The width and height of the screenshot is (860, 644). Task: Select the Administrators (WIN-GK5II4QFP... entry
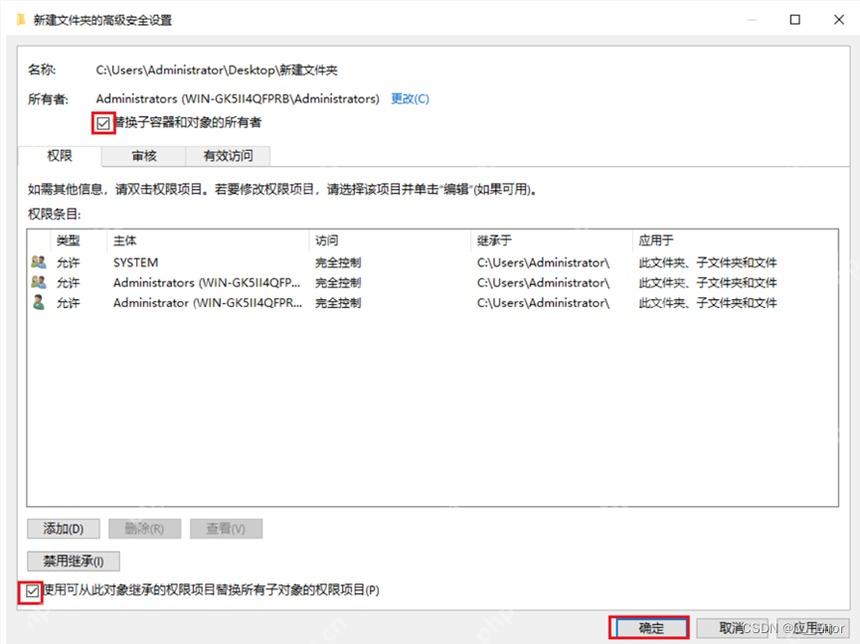point(432,283)
